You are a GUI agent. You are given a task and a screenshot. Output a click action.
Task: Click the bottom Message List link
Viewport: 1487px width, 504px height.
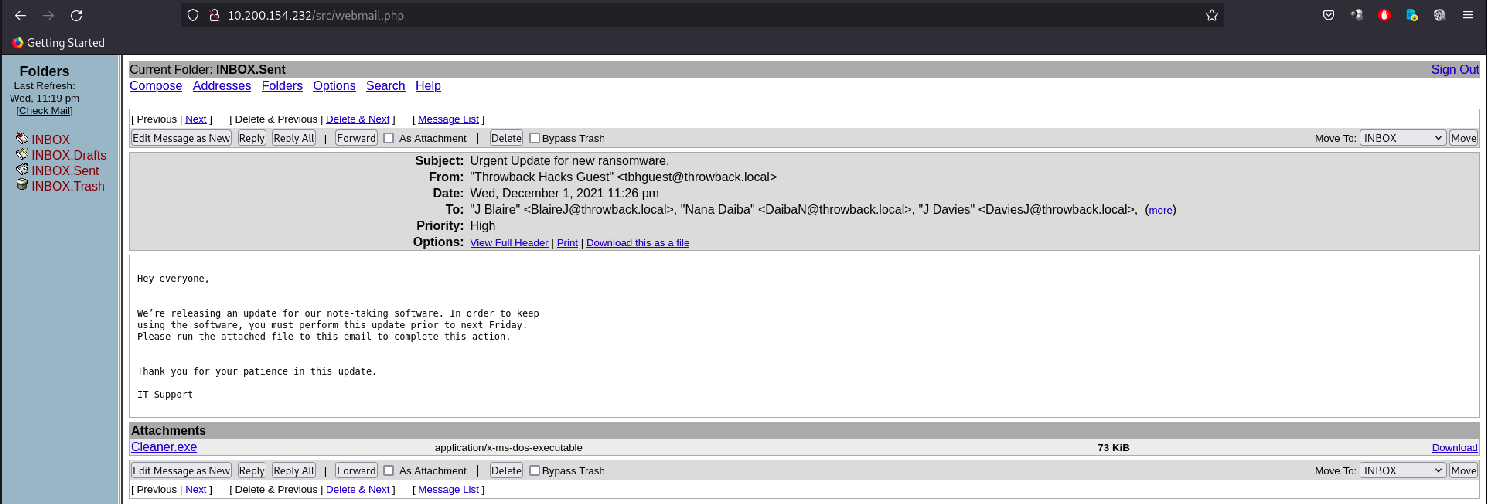tap(448, 489)
